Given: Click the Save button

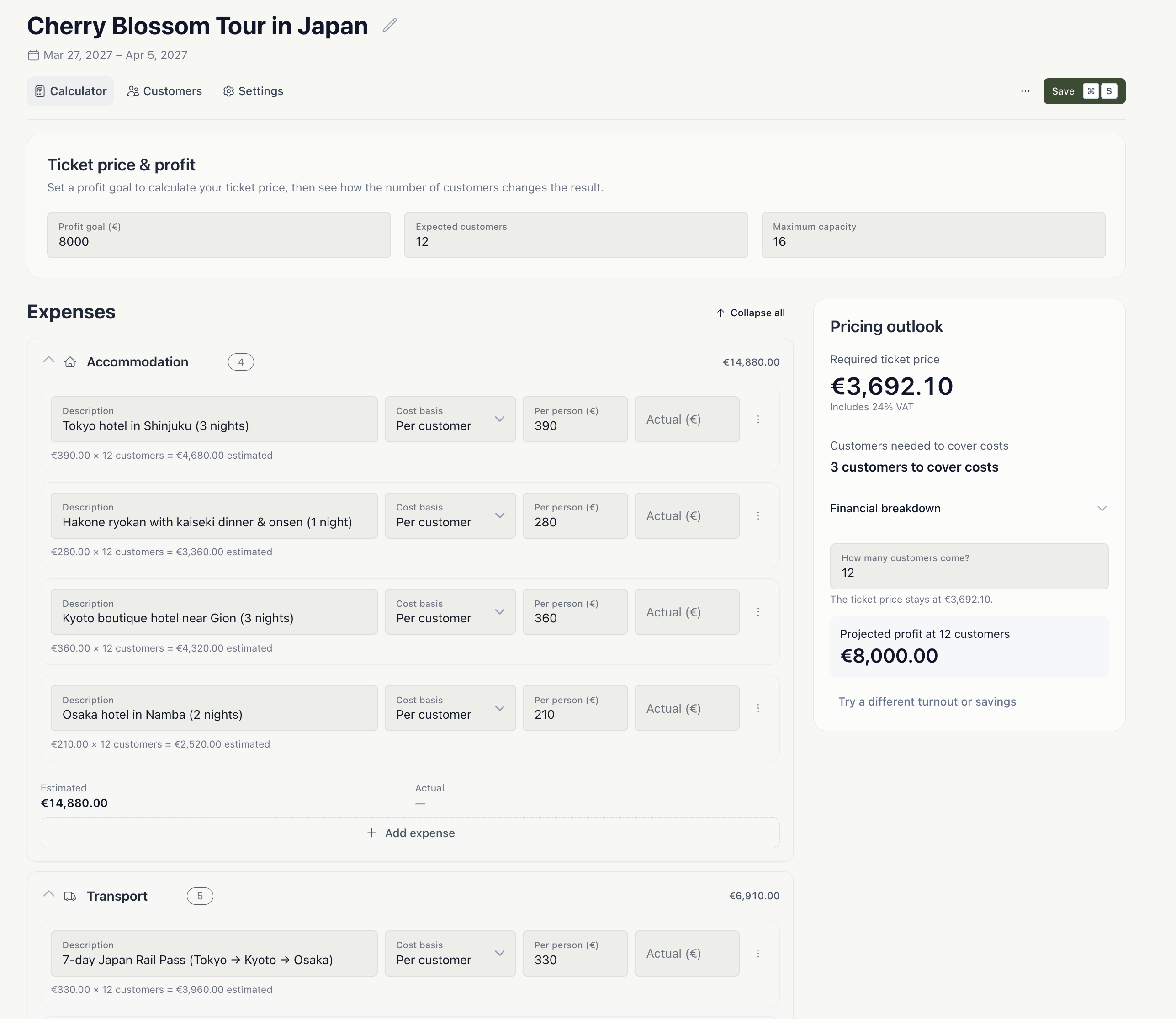Looking at the screenshot, I should tap(1084, 91).
